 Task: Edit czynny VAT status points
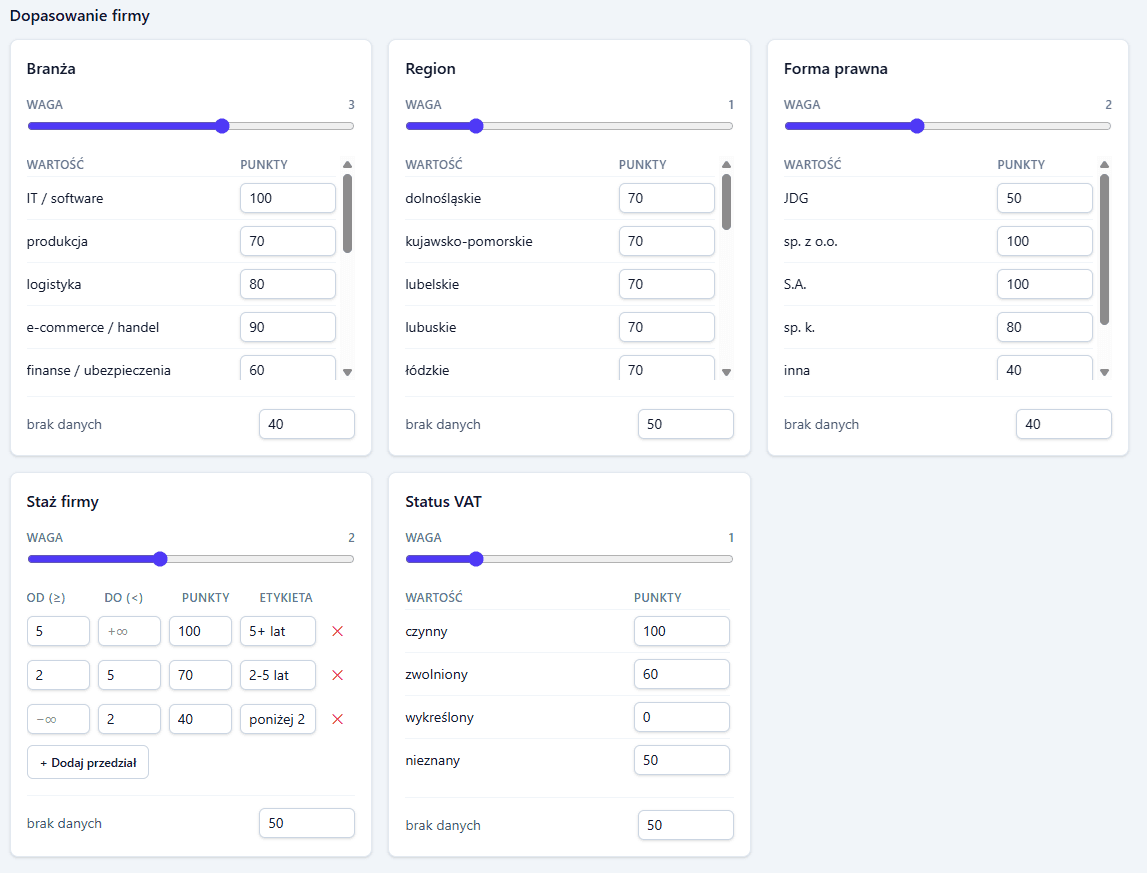[x=682, y=632]
